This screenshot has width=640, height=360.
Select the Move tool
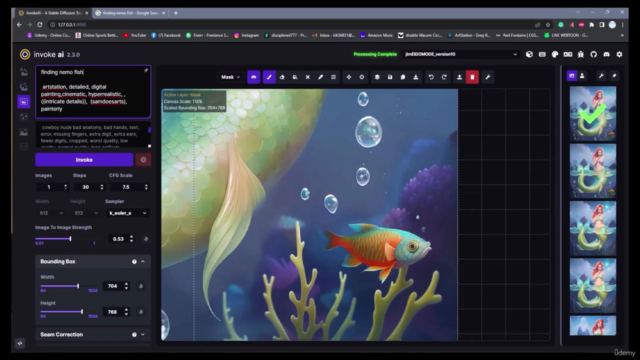(349, 77)
